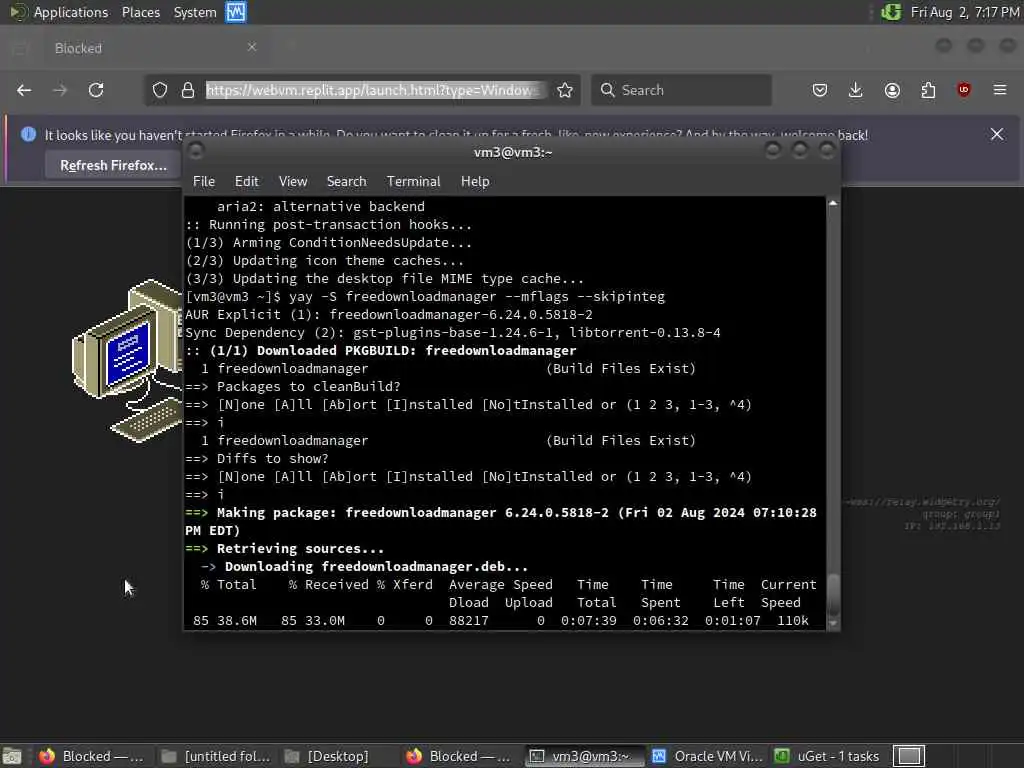Switch to first Blocked Firefox taskbar entry

(91, 756)
